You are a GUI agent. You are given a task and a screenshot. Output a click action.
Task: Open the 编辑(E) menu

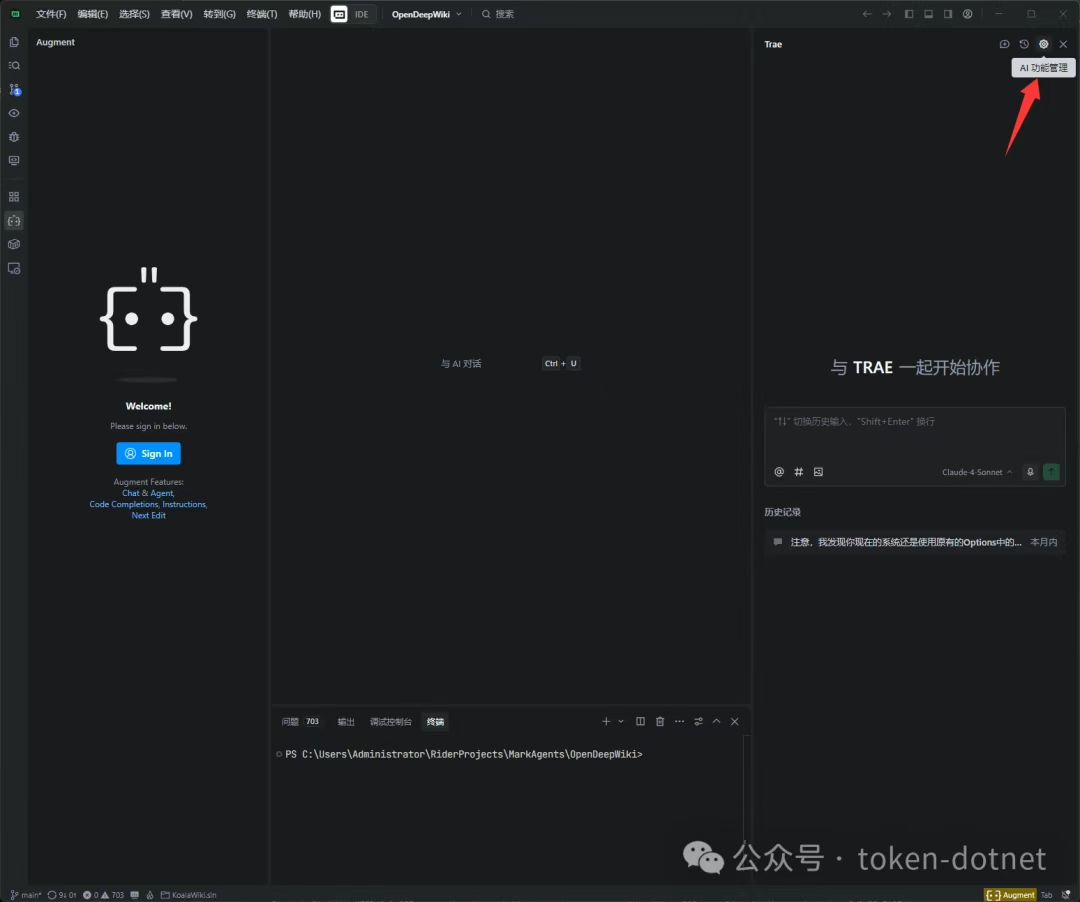(92, 14)
